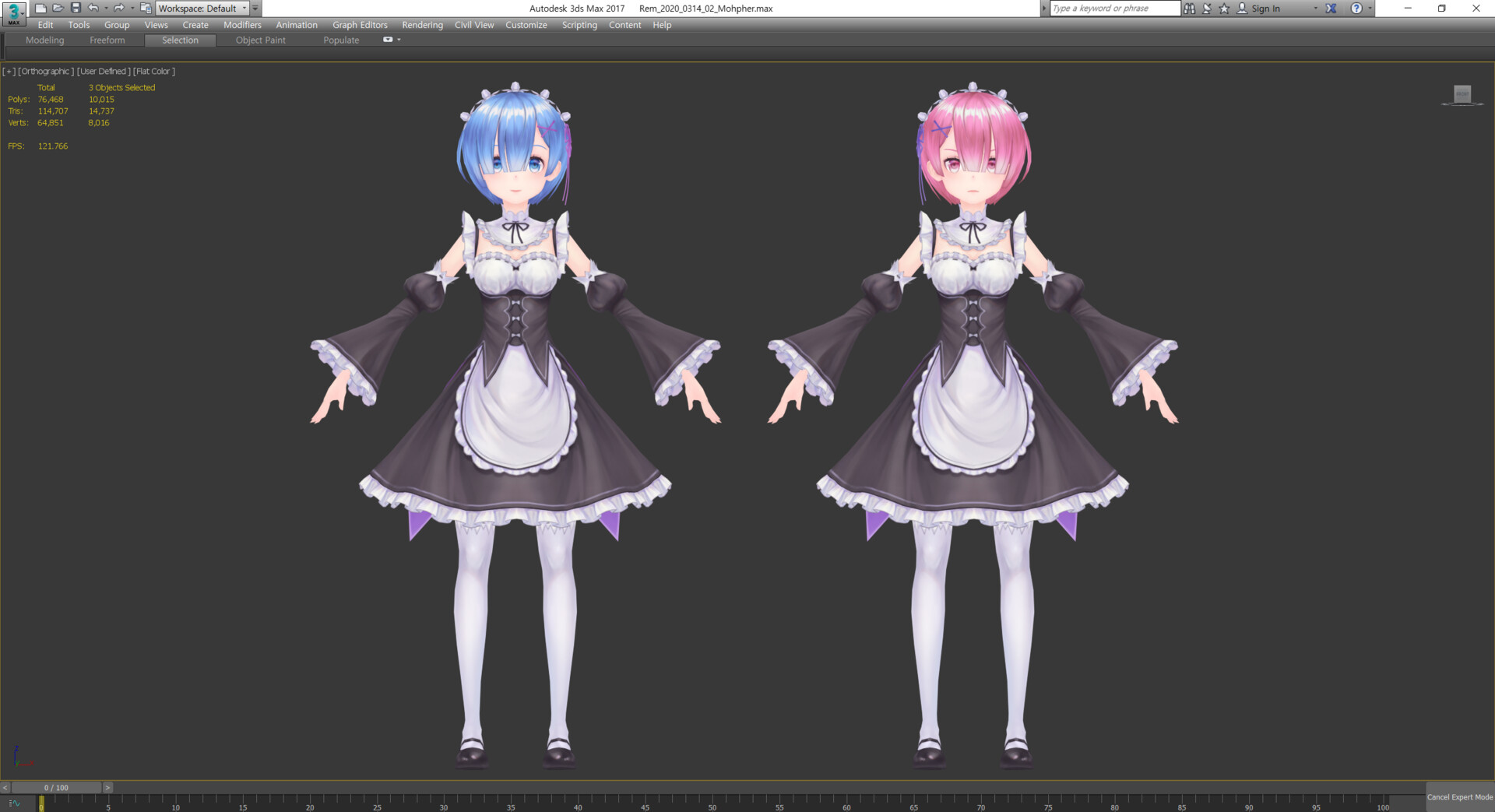1495x812 pixels.
Task: Switch to the Freeform ribbon tab
Action: (107, 40)
